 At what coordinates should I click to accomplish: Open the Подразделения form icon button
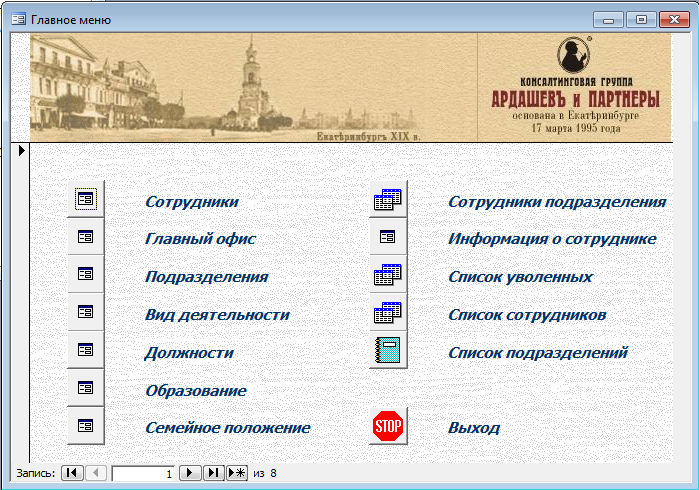coord(86,274)
